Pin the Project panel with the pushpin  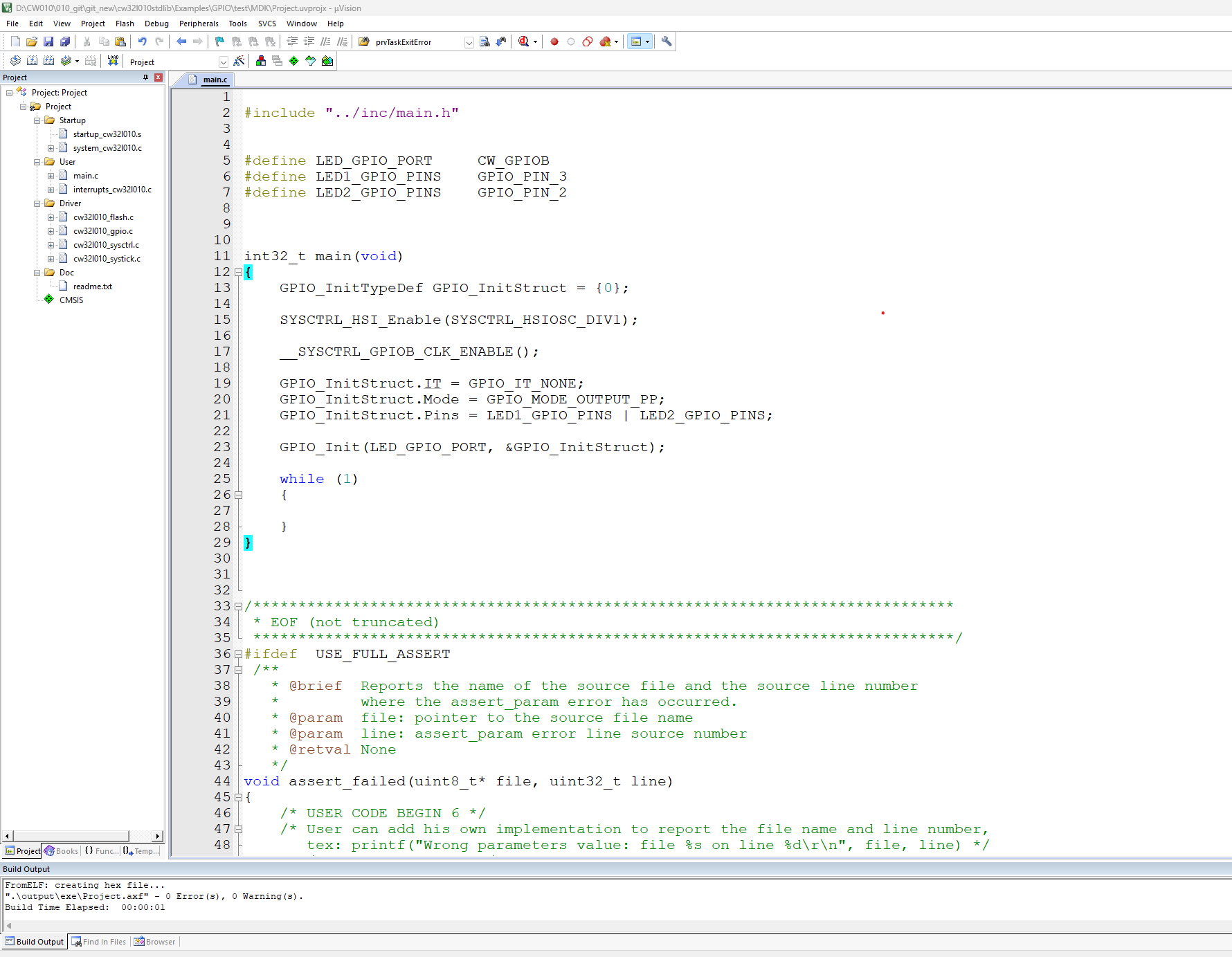(145, 78)
